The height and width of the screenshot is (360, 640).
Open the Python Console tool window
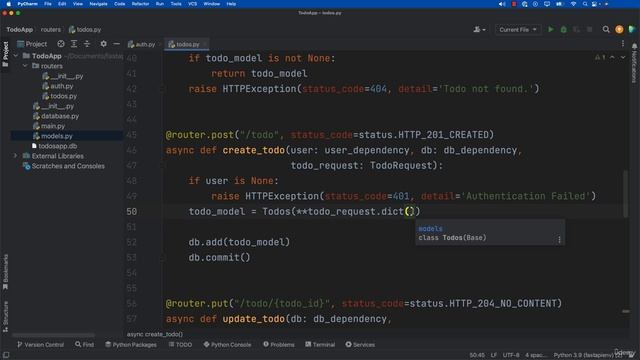click(x=227, y=344)
